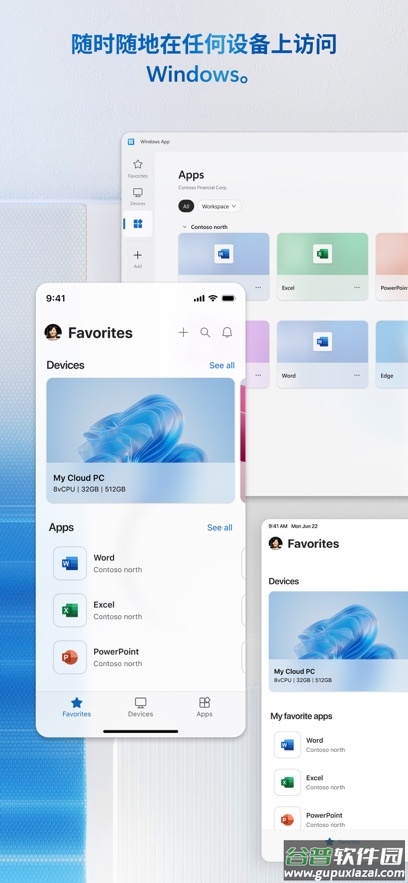The image size is (408, 883).
Task: Switch to Favorites tab in phone bottom bar
Action: [77, 707]
